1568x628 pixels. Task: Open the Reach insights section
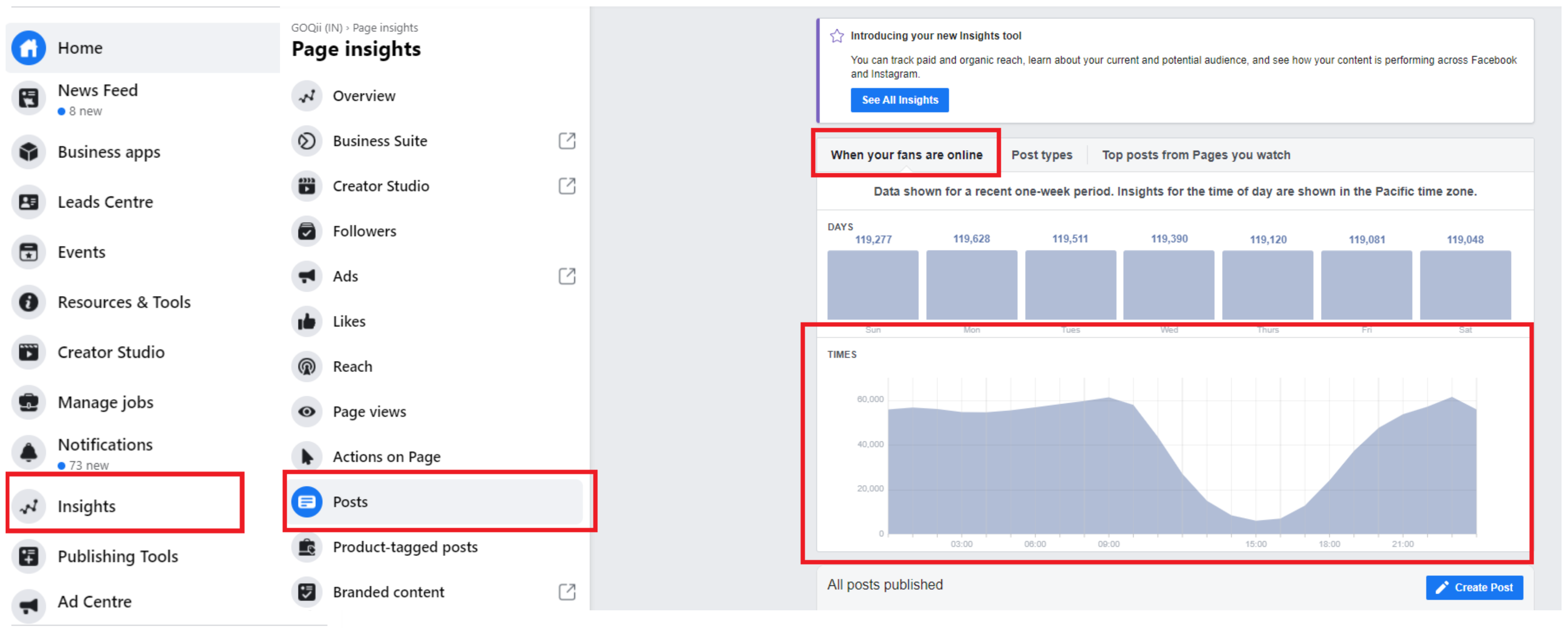(x=352, y=366)
